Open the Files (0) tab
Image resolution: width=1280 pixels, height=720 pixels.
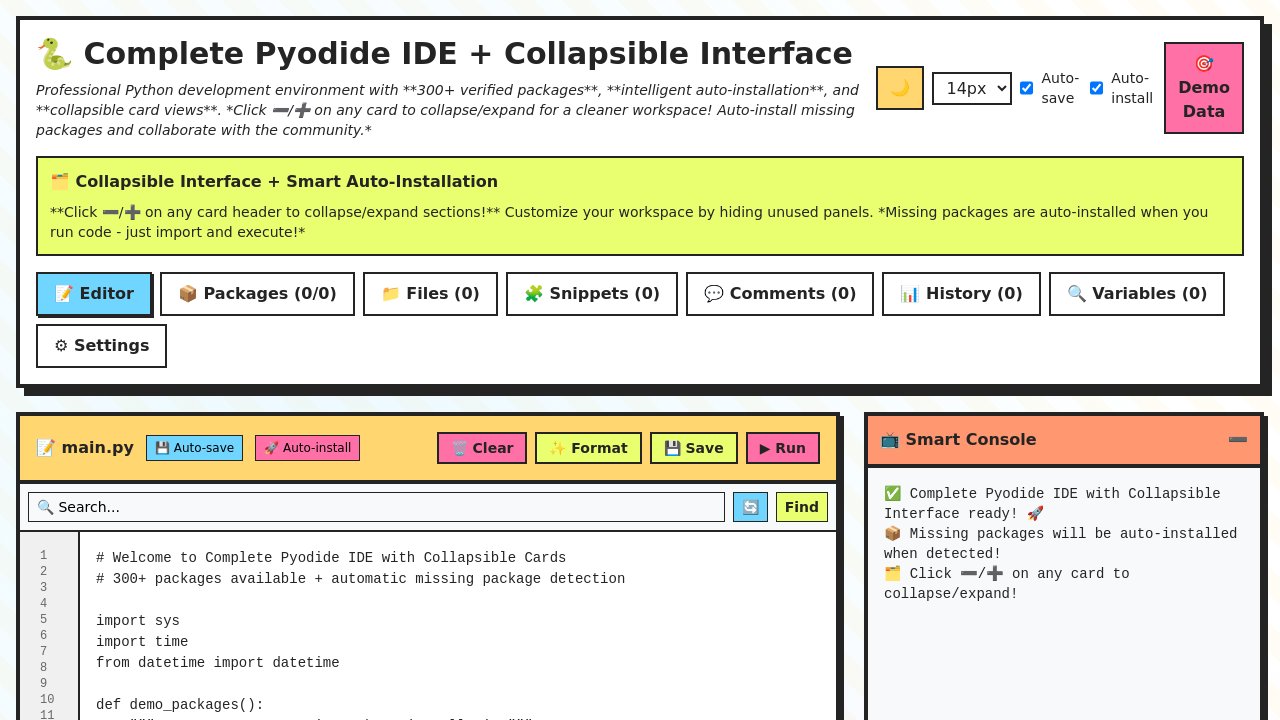tap(430, 294)
